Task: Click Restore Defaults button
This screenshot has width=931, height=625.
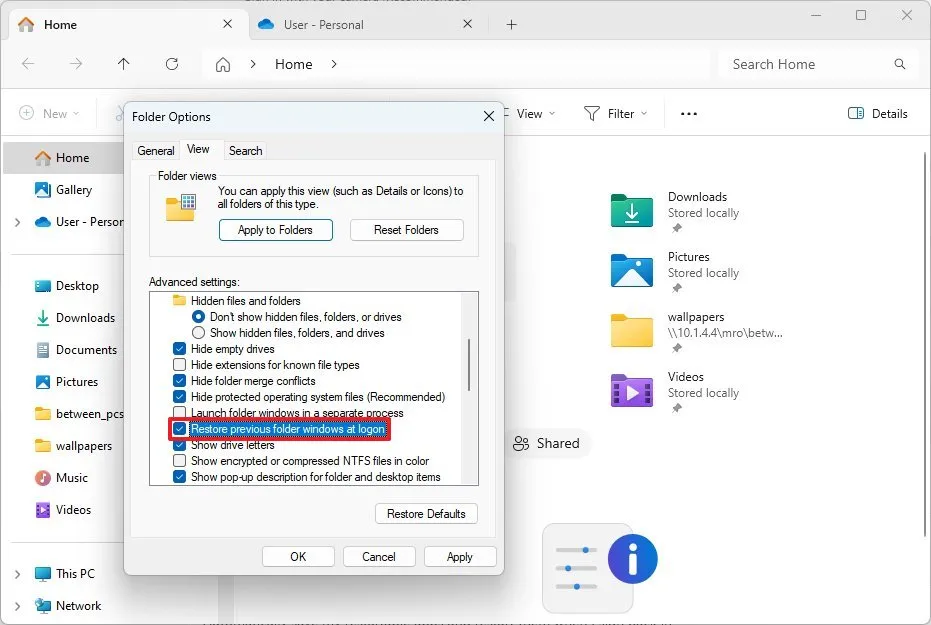Action: [x=426, y=513]
